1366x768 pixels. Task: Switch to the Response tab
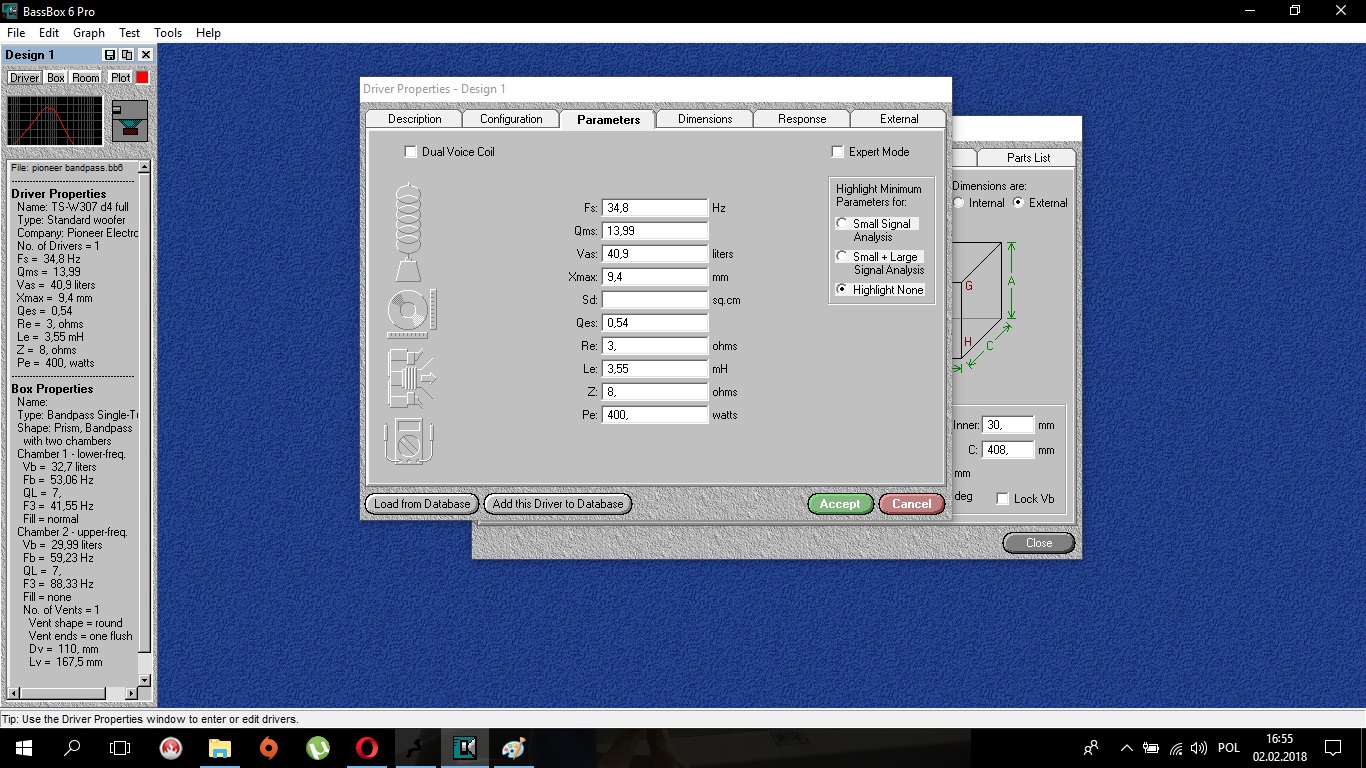tap(802, 119)
